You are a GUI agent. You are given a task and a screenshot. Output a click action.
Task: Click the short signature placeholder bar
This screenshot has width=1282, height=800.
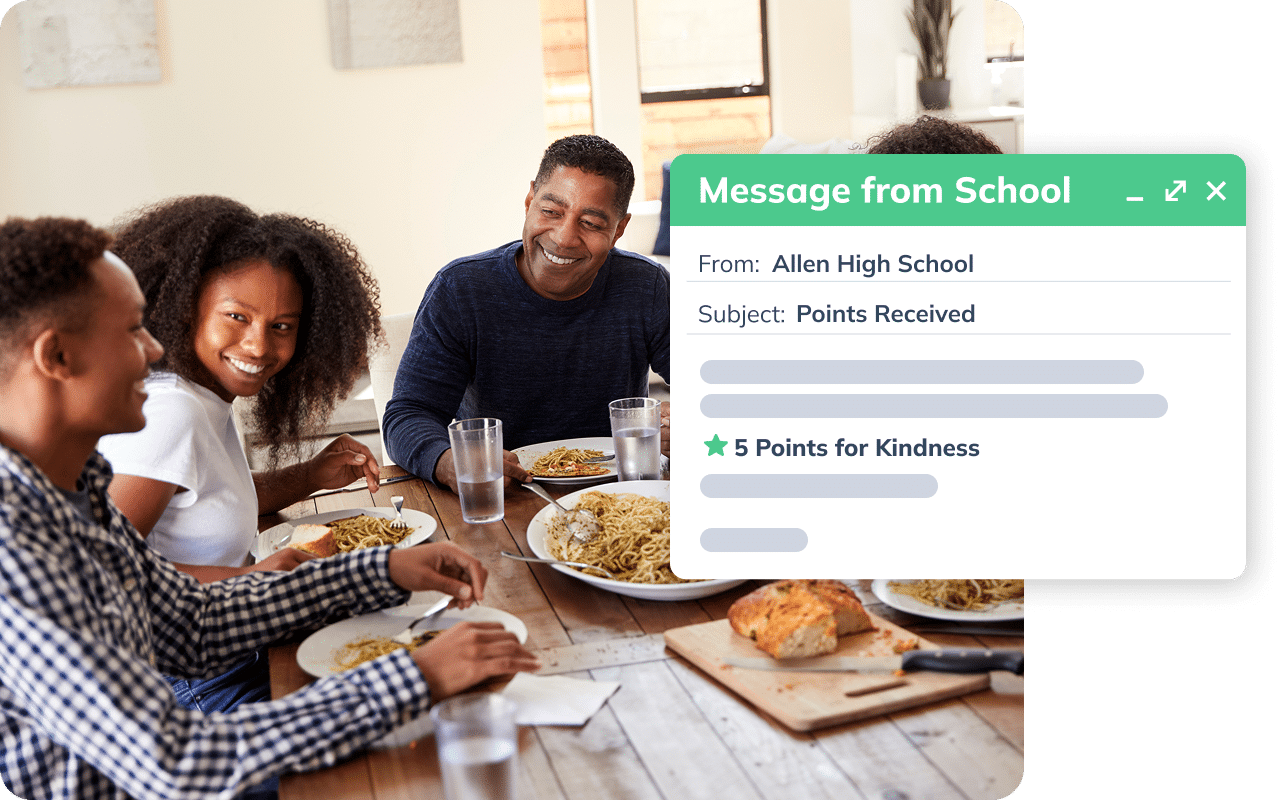point(754,540)
